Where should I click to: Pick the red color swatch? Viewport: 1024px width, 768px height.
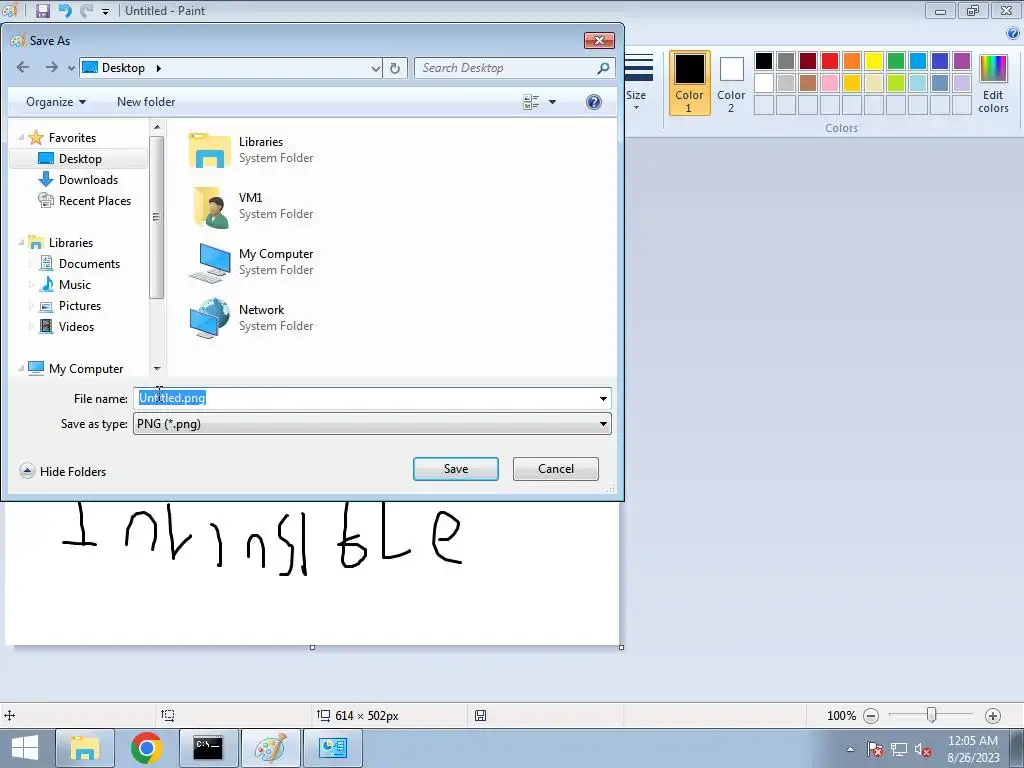(829, 61)
